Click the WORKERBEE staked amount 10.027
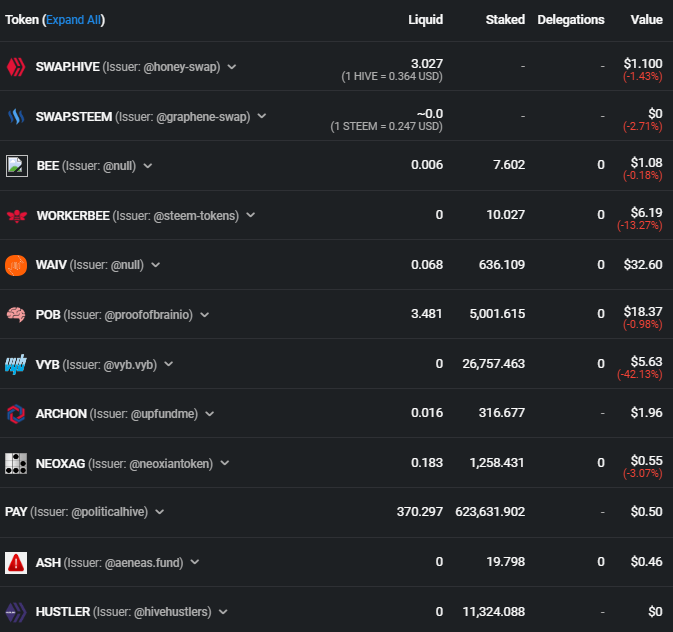Image resolution: width=673 pixels, height=632 pixels. coord(505,215)
